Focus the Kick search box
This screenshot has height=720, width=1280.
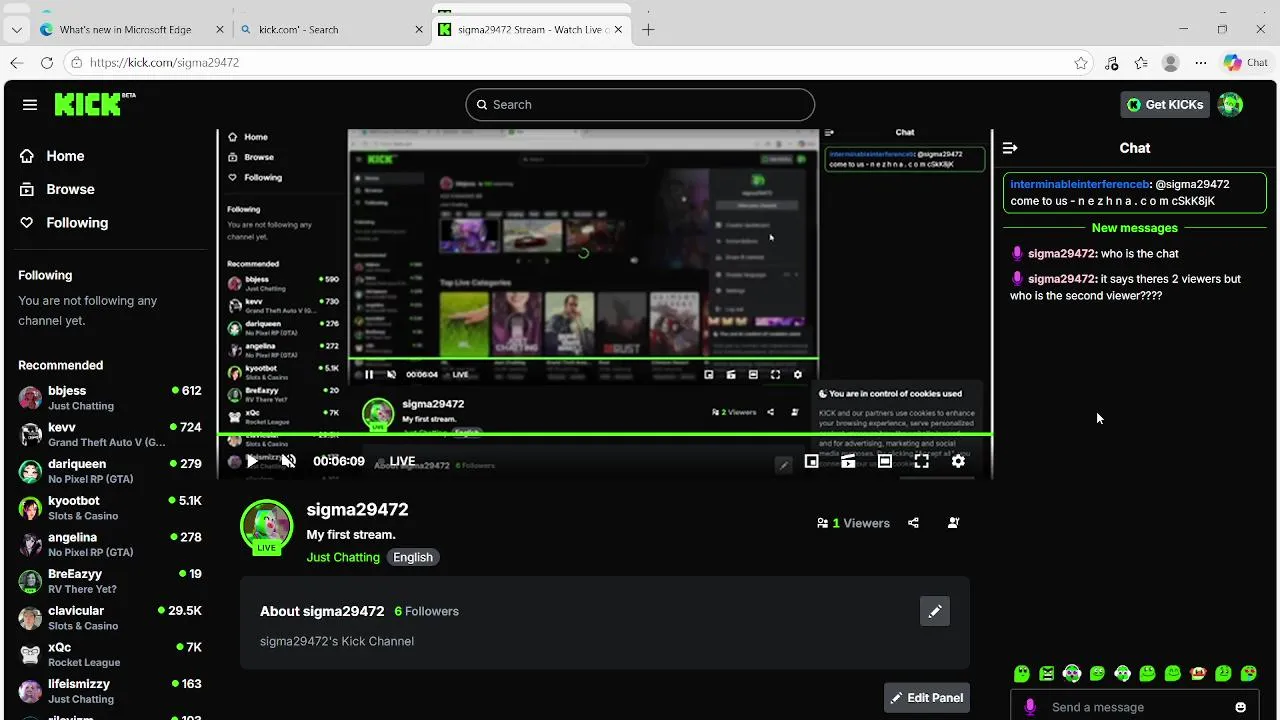coord(640,105)
